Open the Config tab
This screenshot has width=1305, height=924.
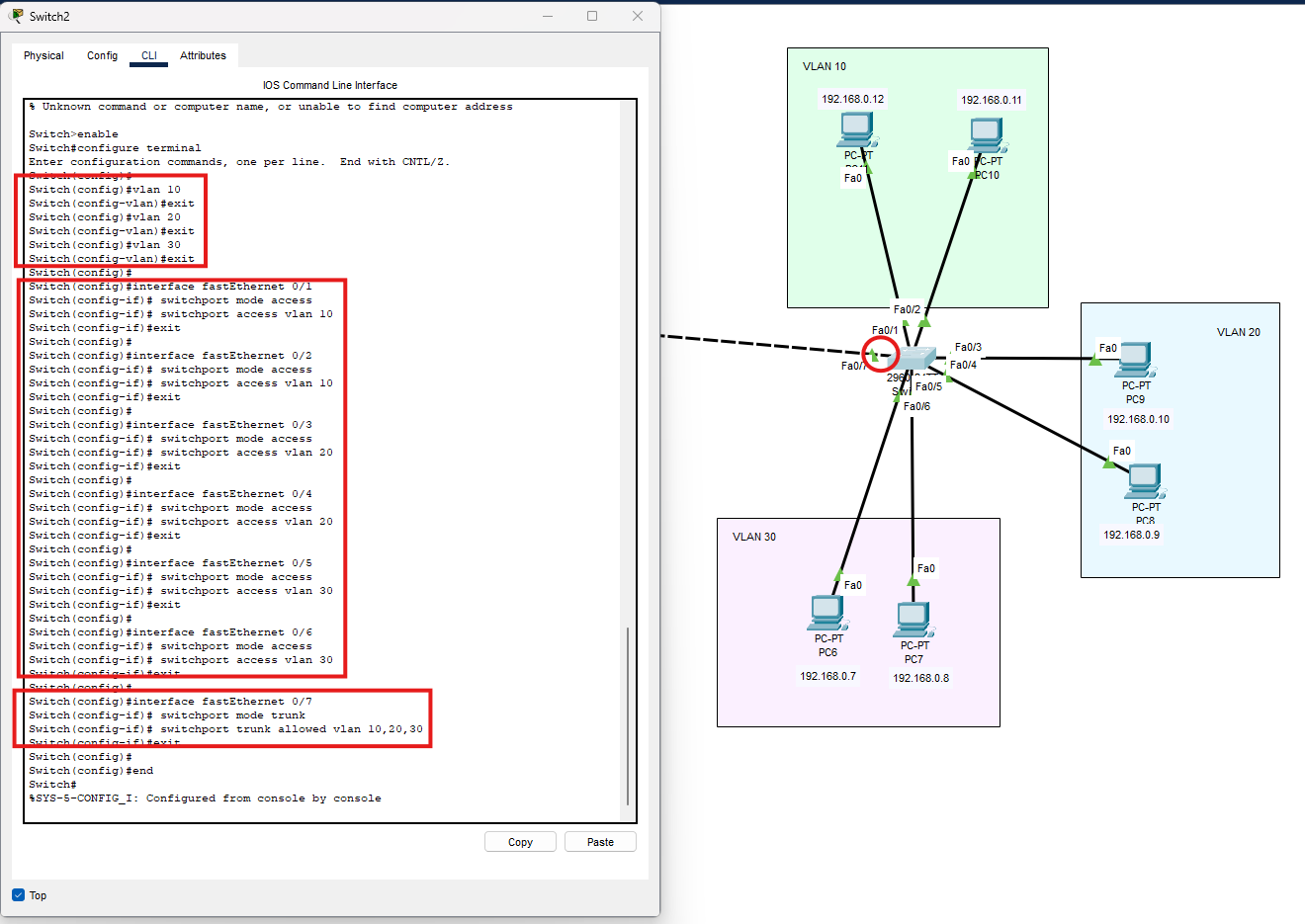[102, 55]
